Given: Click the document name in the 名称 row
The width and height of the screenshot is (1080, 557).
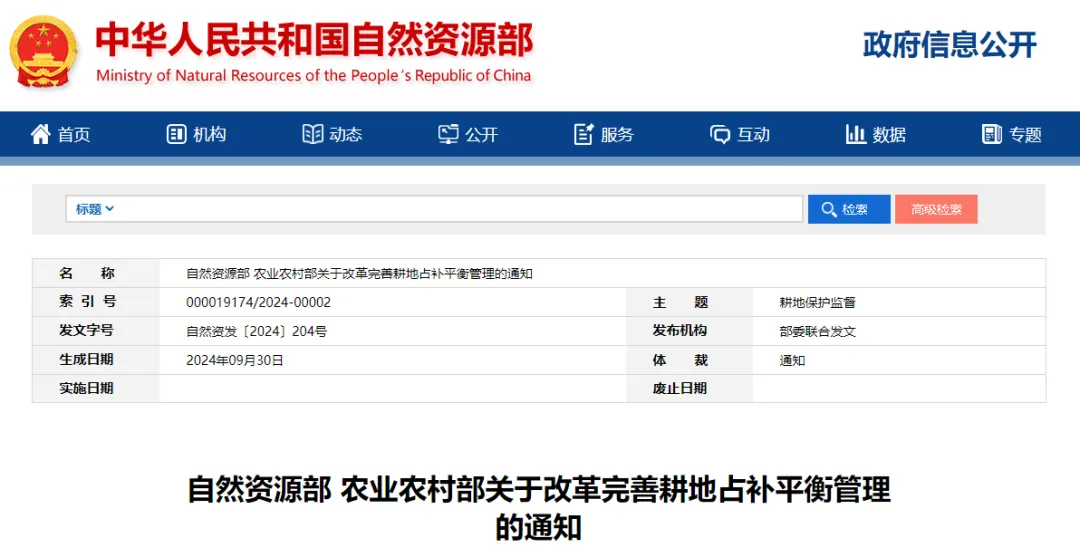Looking at the screenshot, I should point(359,274).
